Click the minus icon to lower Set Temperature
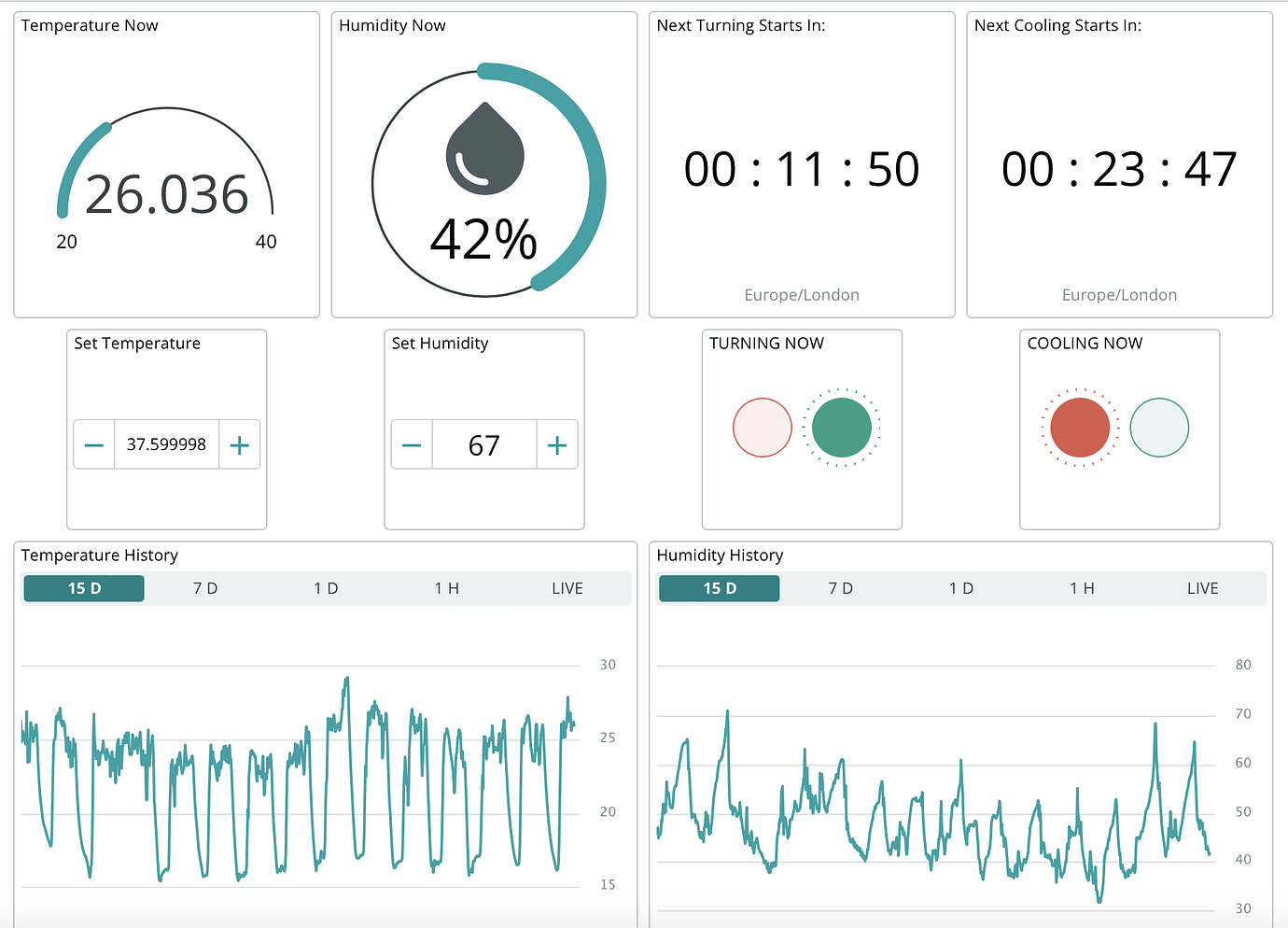1288x928 pixels. (93, 444)
